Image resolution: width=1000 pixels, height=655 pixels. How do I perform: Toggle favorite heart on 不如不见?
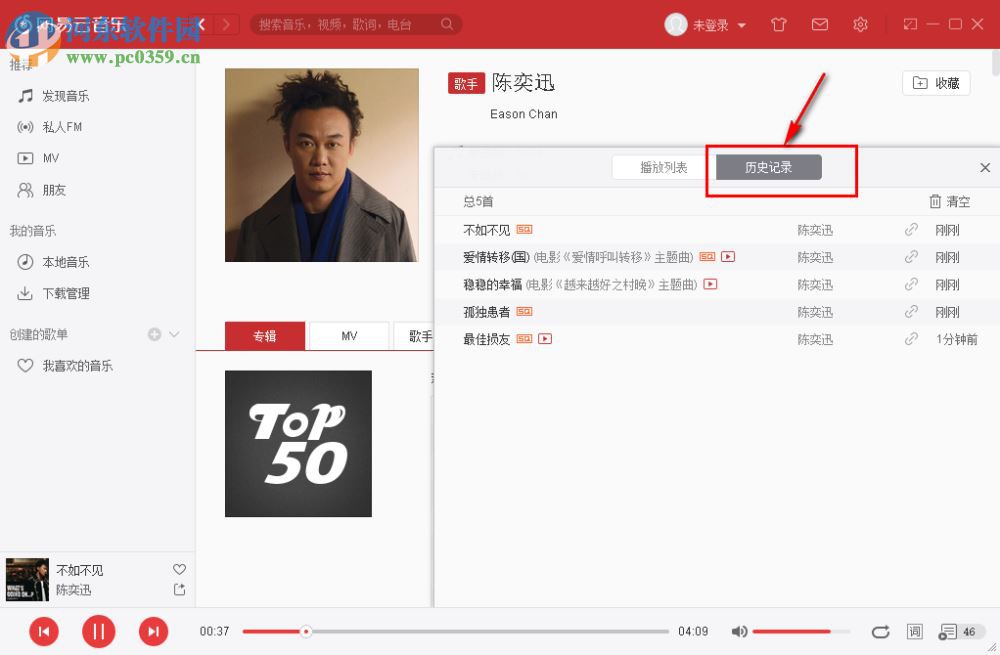point(179,569)
